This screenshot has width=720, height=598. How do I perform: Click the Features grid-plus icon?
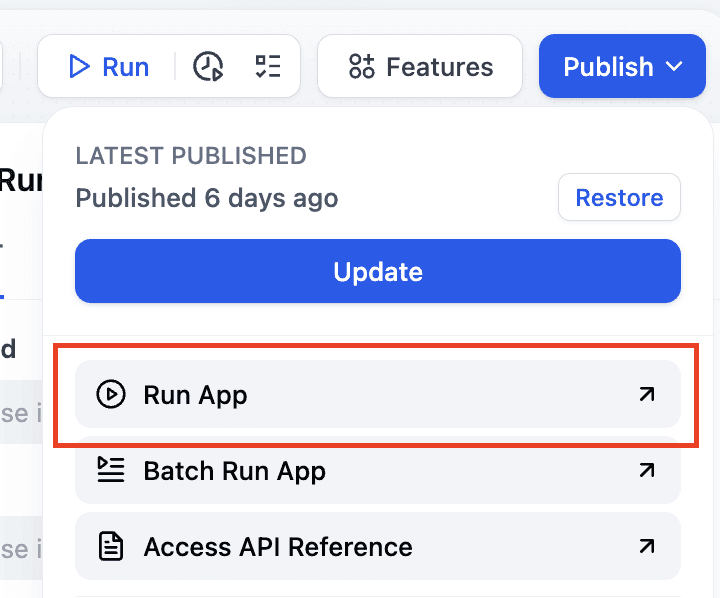[361, 67]
